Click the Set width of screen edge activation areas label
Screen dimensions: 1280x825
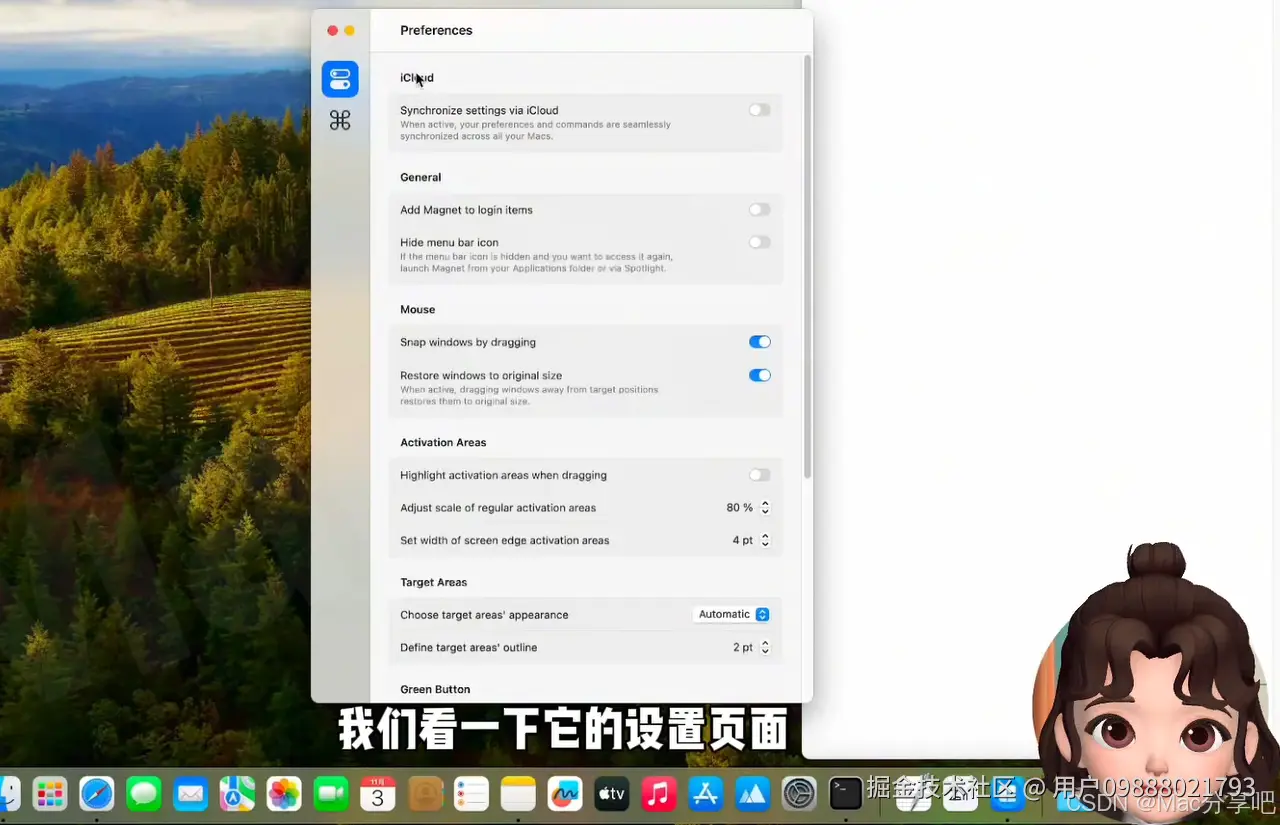click(505, 540)
